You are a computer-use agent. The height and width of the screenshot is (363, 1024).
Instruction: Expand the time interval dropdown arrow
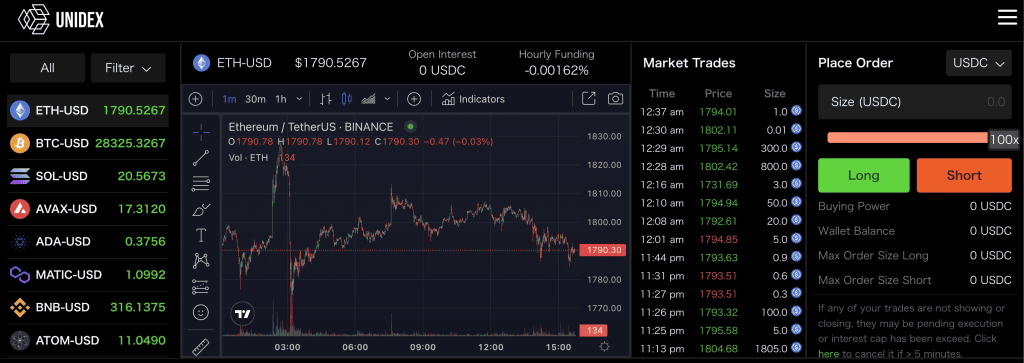[x=300, y=99]
